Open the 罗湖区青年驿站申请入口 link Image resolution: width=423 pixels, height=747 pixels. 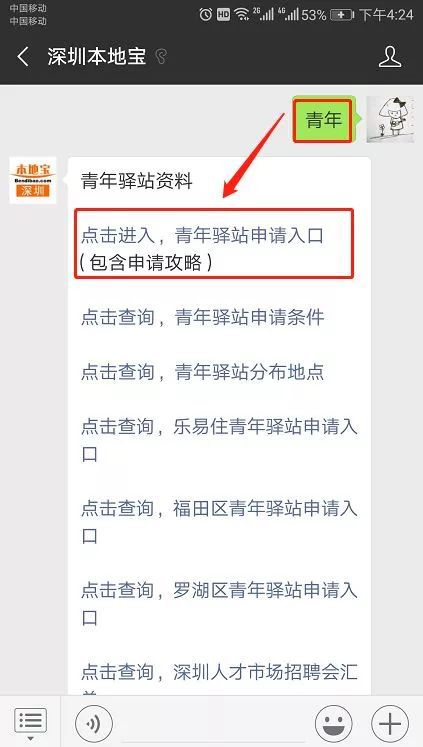(x=219, y=604)
